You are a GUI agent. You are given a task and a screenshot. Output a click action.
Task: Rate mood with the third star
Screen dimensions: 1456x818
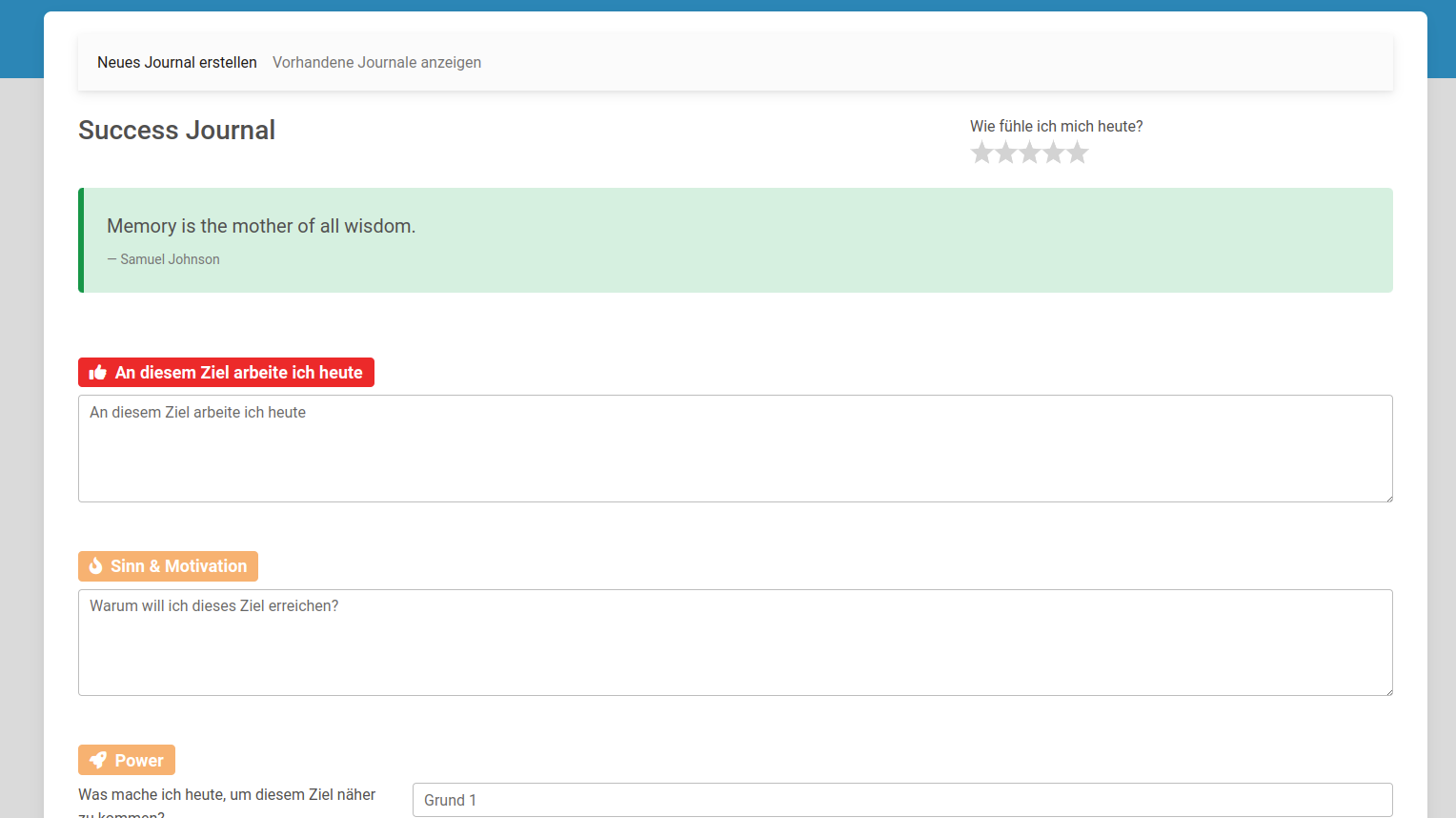1029,153
